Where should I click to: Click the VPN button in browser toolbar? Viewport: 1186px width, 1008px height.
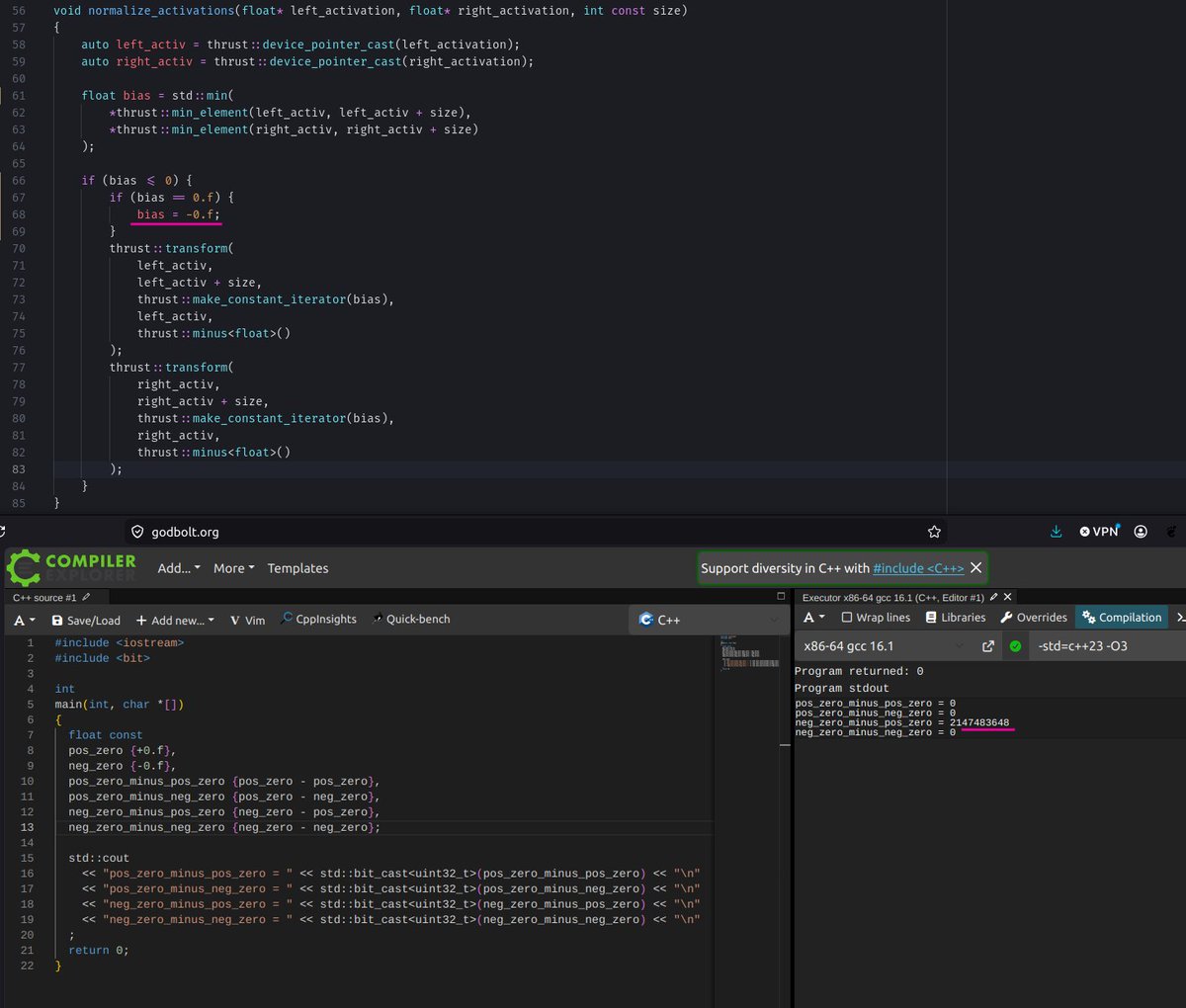pos(1099,532)
